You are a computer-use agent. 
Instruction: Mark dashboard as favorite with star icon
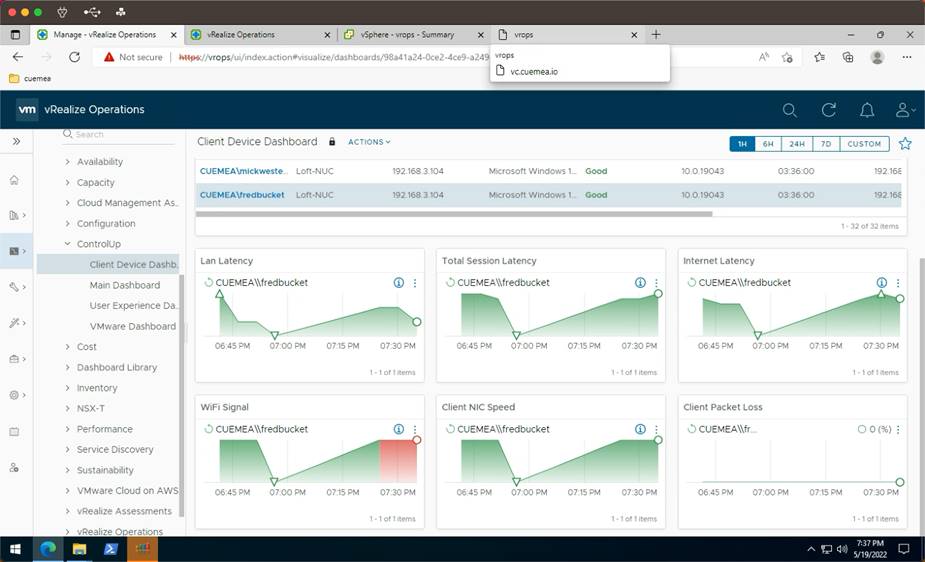pyautogui.click(x=905, y=143)
